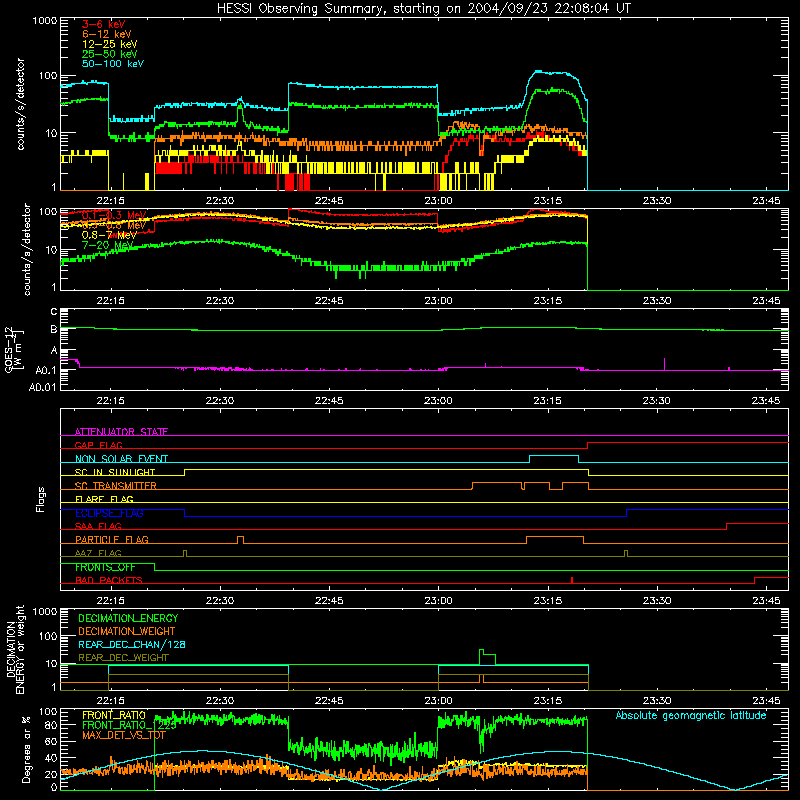Click the 80 label on Degrees axis

tap(51, 726)
